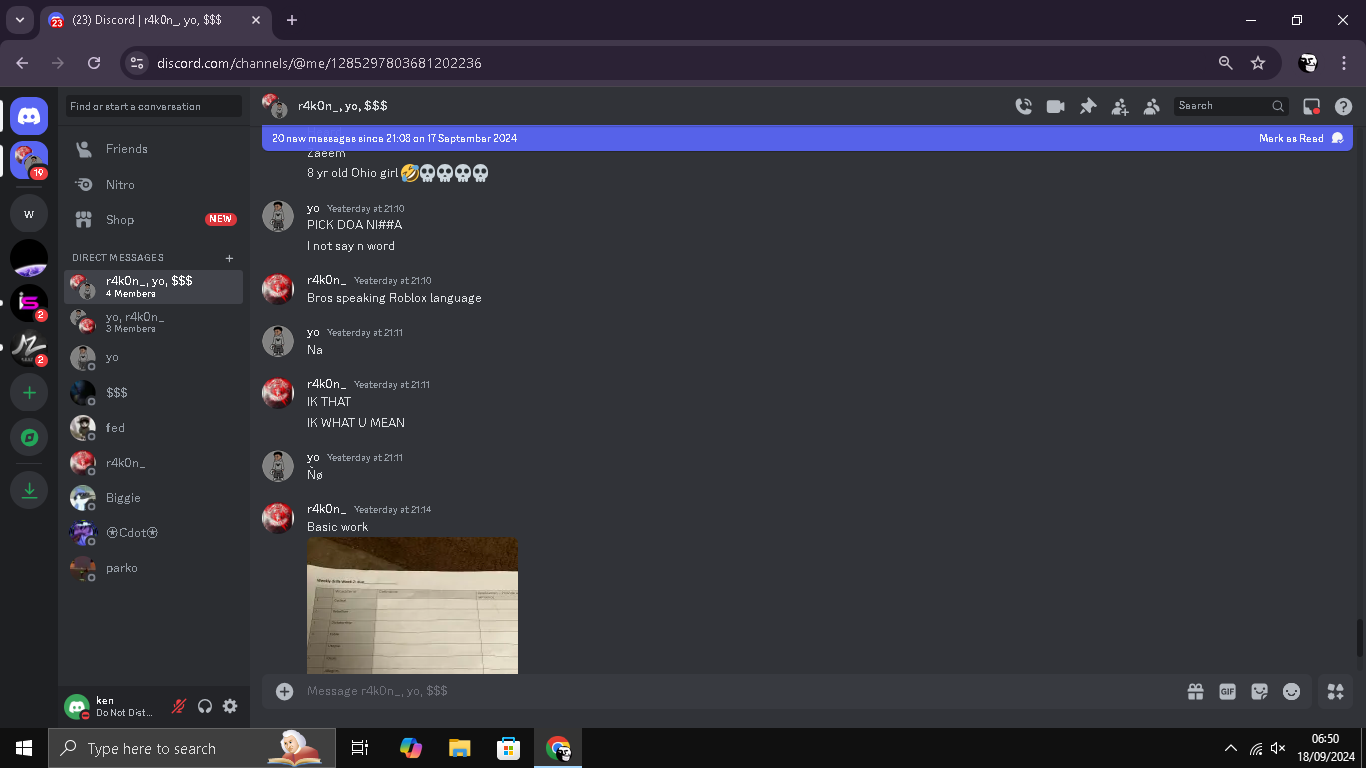Click Find or start a conversation
This screenshot has height=768, width=1366.
154,106
